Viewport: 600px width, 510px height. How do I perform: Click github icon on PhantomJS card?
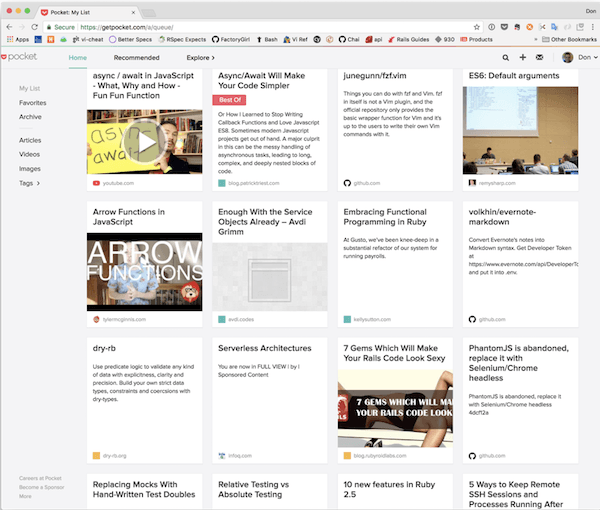click(472, 456)
